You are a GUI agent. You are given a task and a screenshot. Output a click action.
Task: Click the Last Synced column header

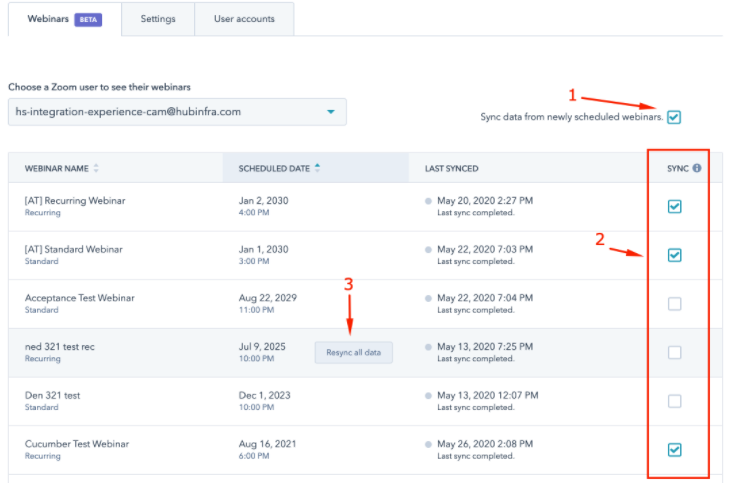tap(452, 168)
